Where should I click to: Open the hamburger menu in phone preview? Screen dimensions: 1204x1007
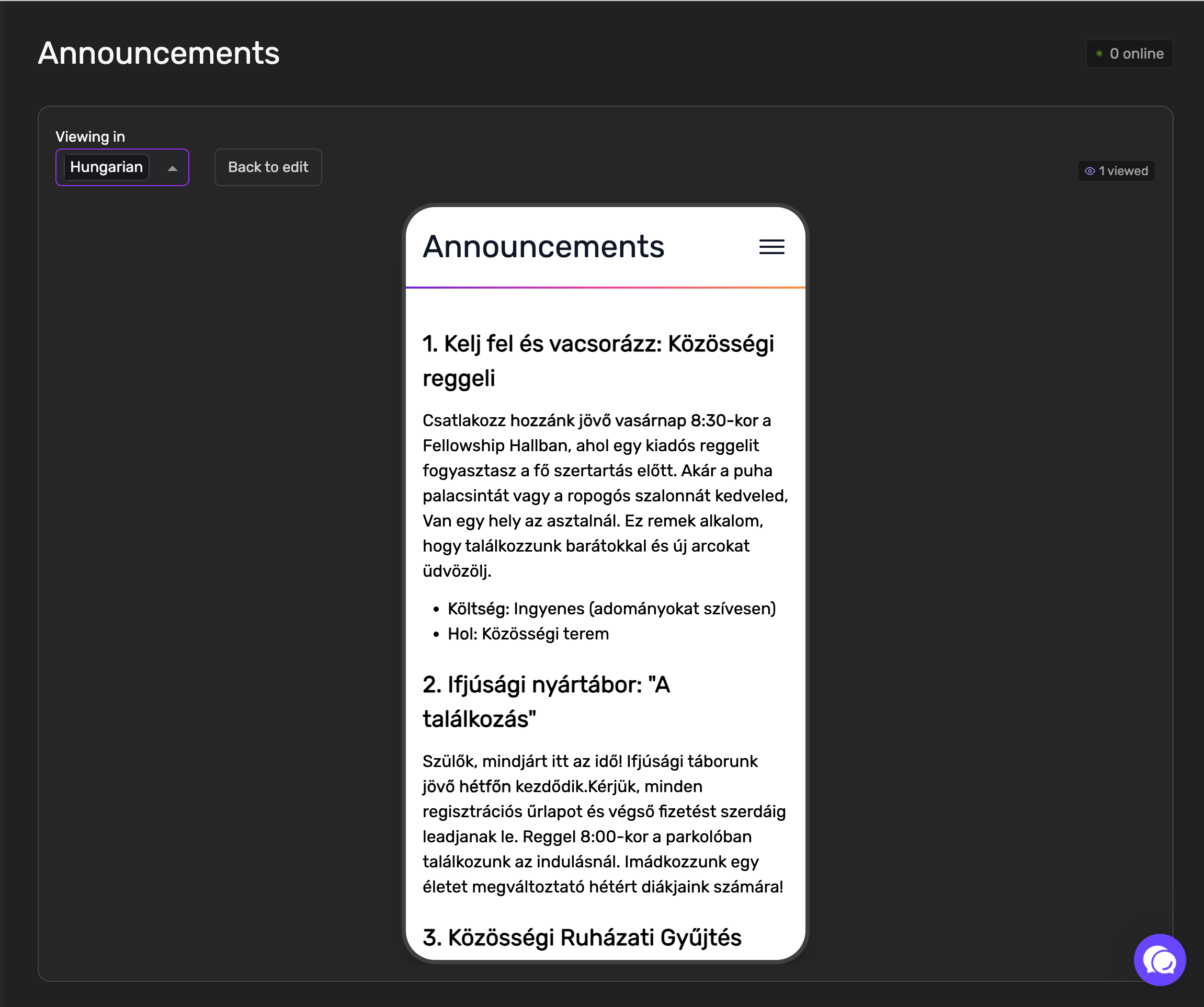tap(771, 247)
